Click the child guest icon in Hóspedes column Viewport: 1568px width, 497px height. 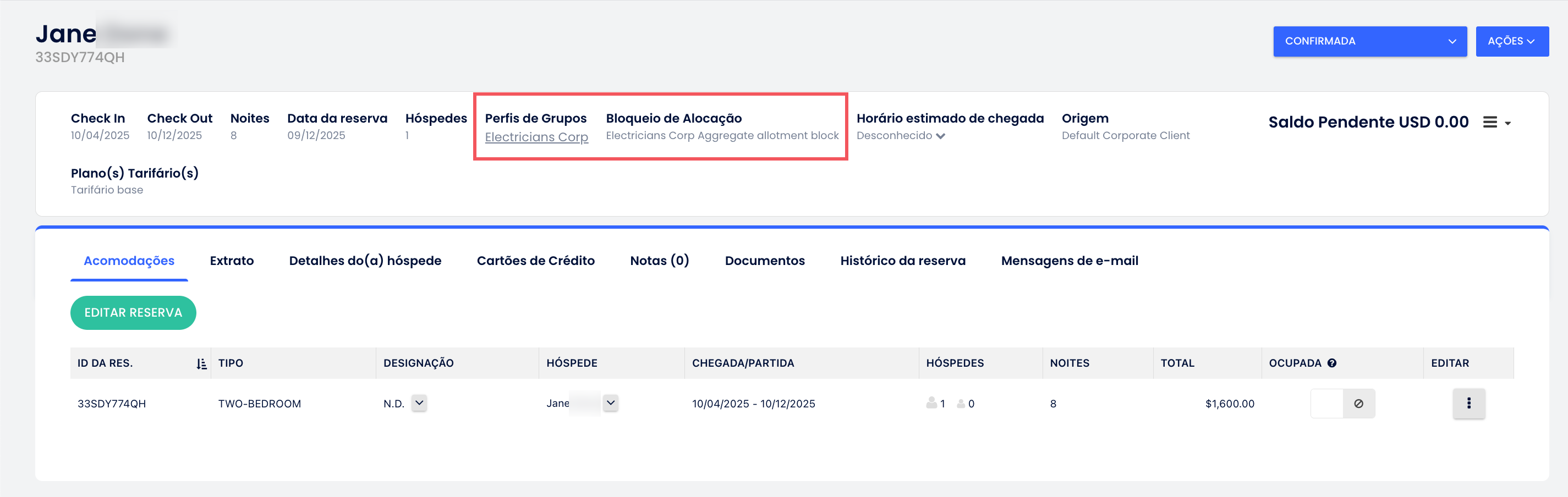pos(961,404)
